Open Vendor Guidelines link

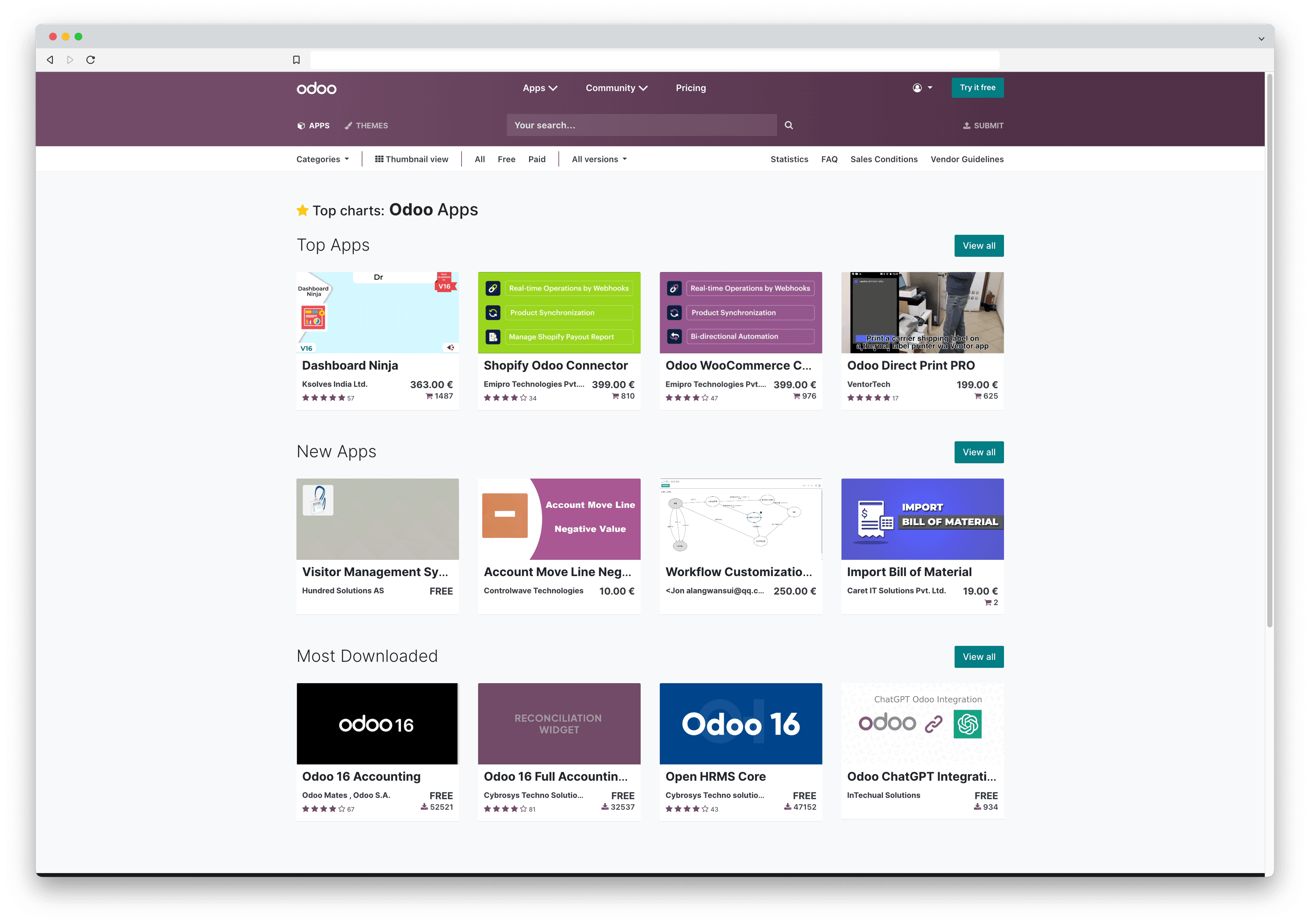[x=966, y=159]
